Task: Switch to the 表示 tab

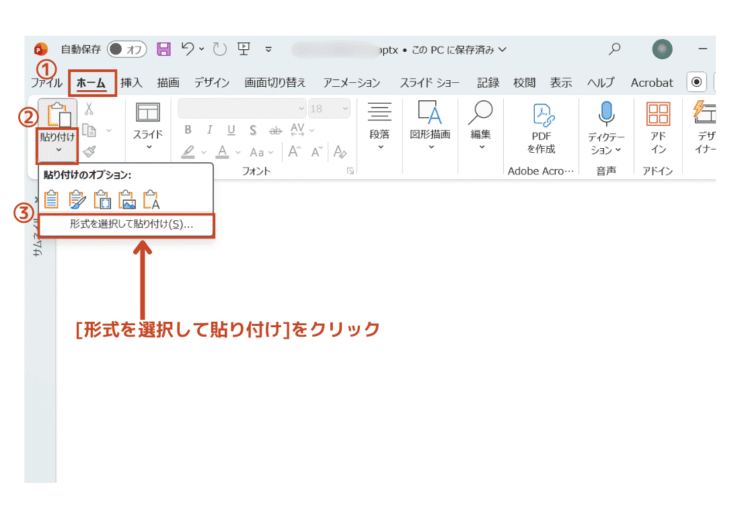Action: [561, 83]
